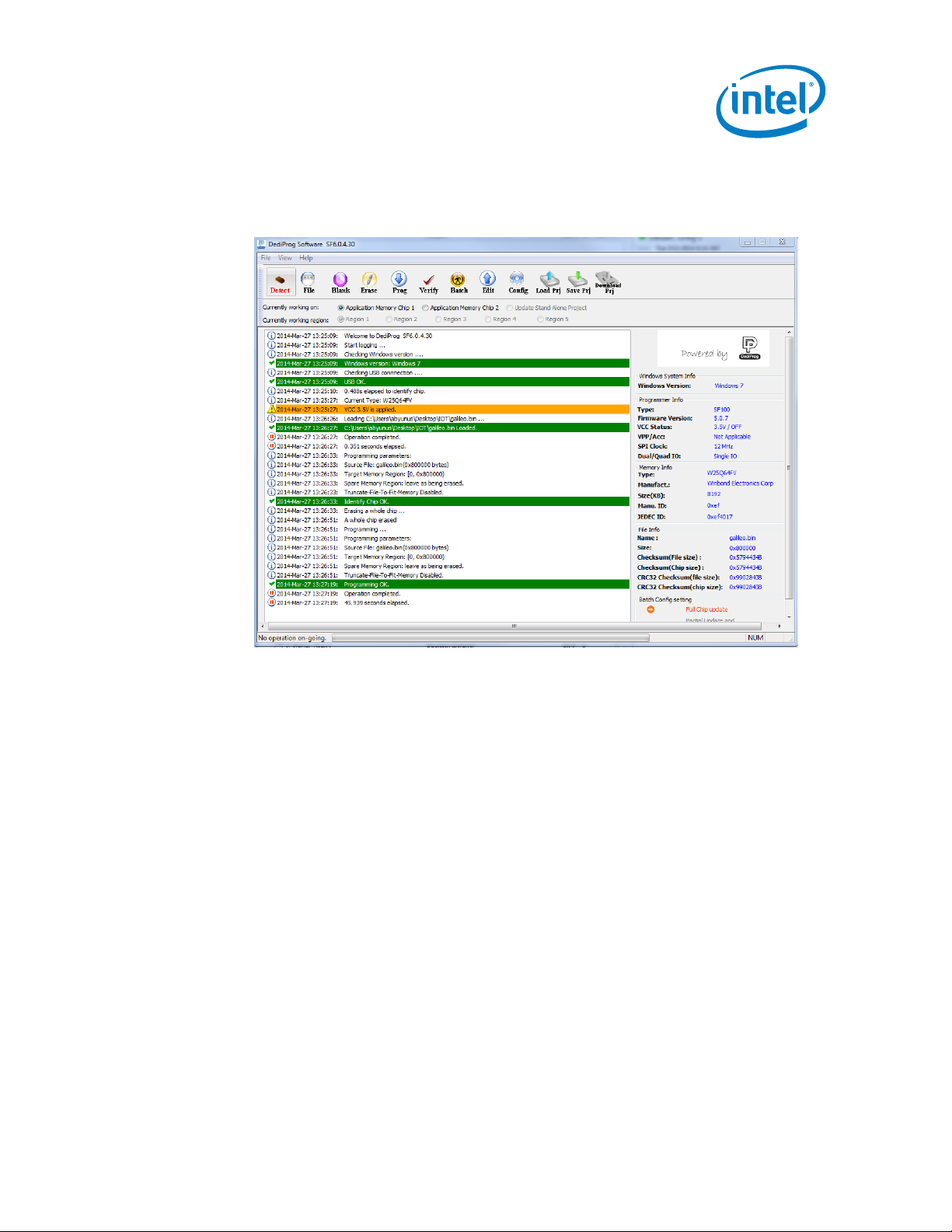Click the Load Prj toolbar icon

pyautogui.click(x=549, y=282)
